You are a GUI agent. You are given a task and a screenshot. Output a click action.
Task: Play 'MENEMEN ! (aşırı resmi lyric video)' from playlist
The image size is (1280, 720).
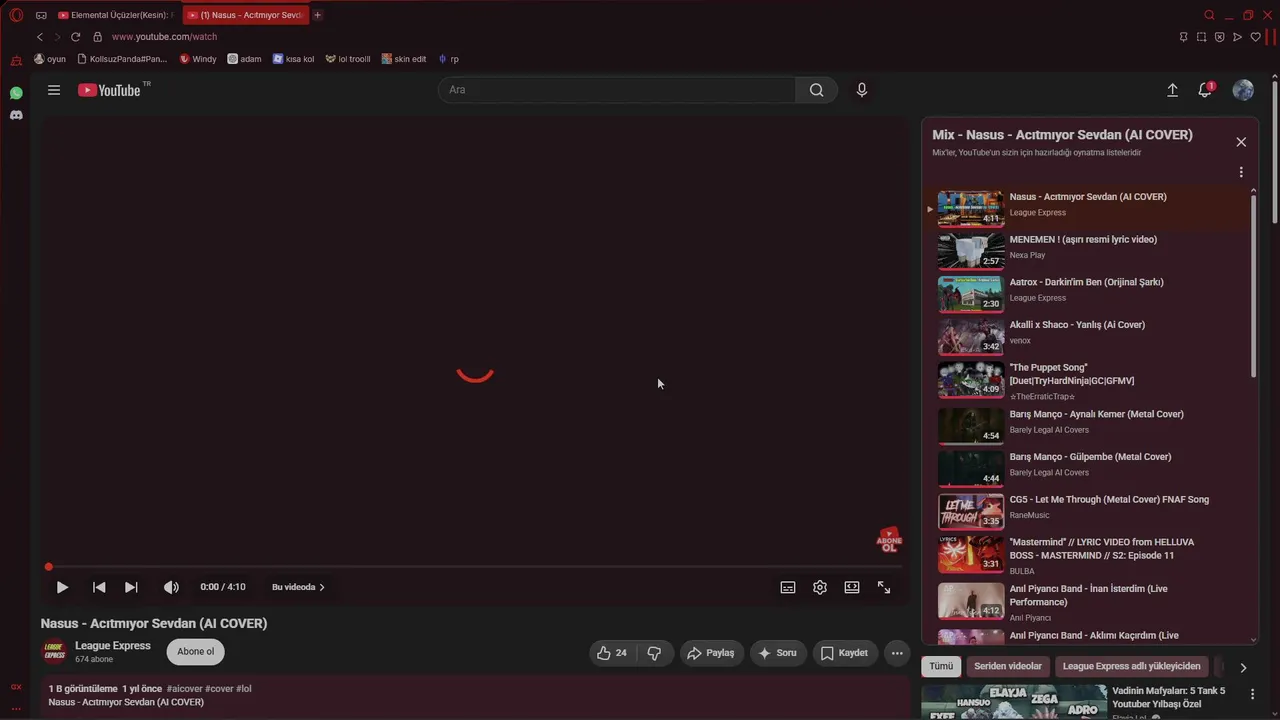pyautogui.click(x=1094, y=250)
